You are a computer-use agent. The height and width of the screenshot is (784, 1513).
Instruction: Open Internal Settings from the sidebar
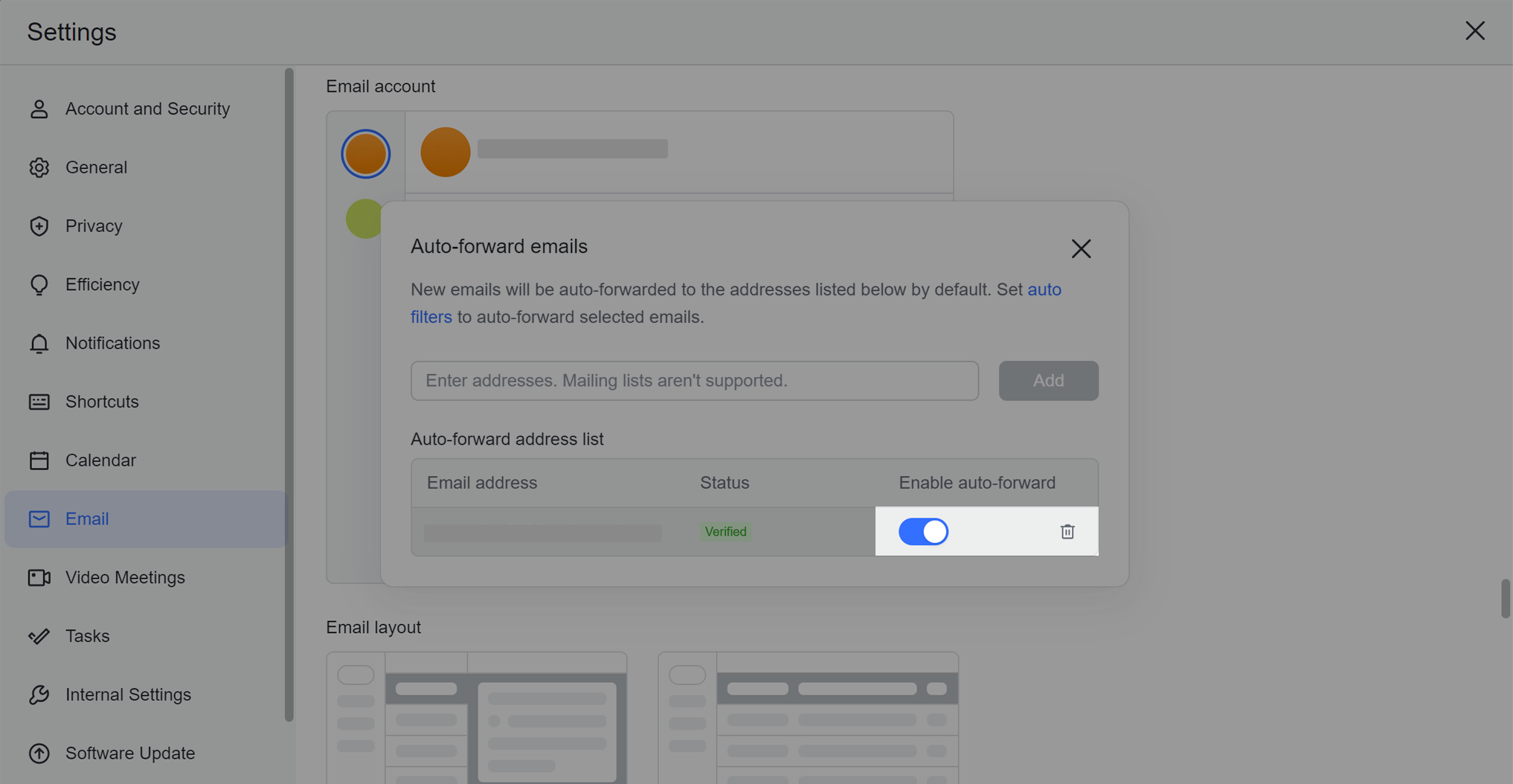point(39,694)
